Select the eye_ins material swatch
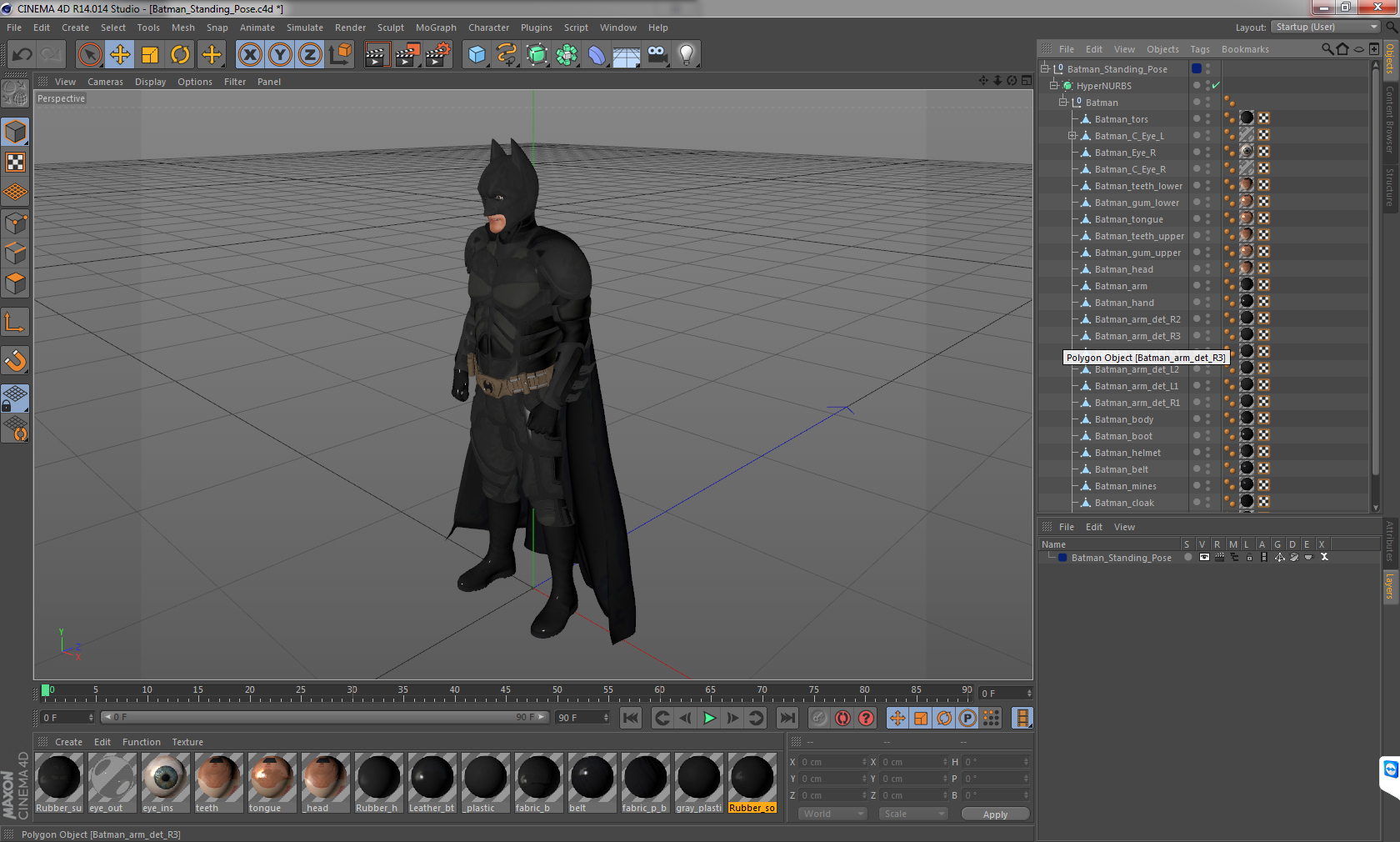This screenshot has width=1400, height=842. (165, 783)
